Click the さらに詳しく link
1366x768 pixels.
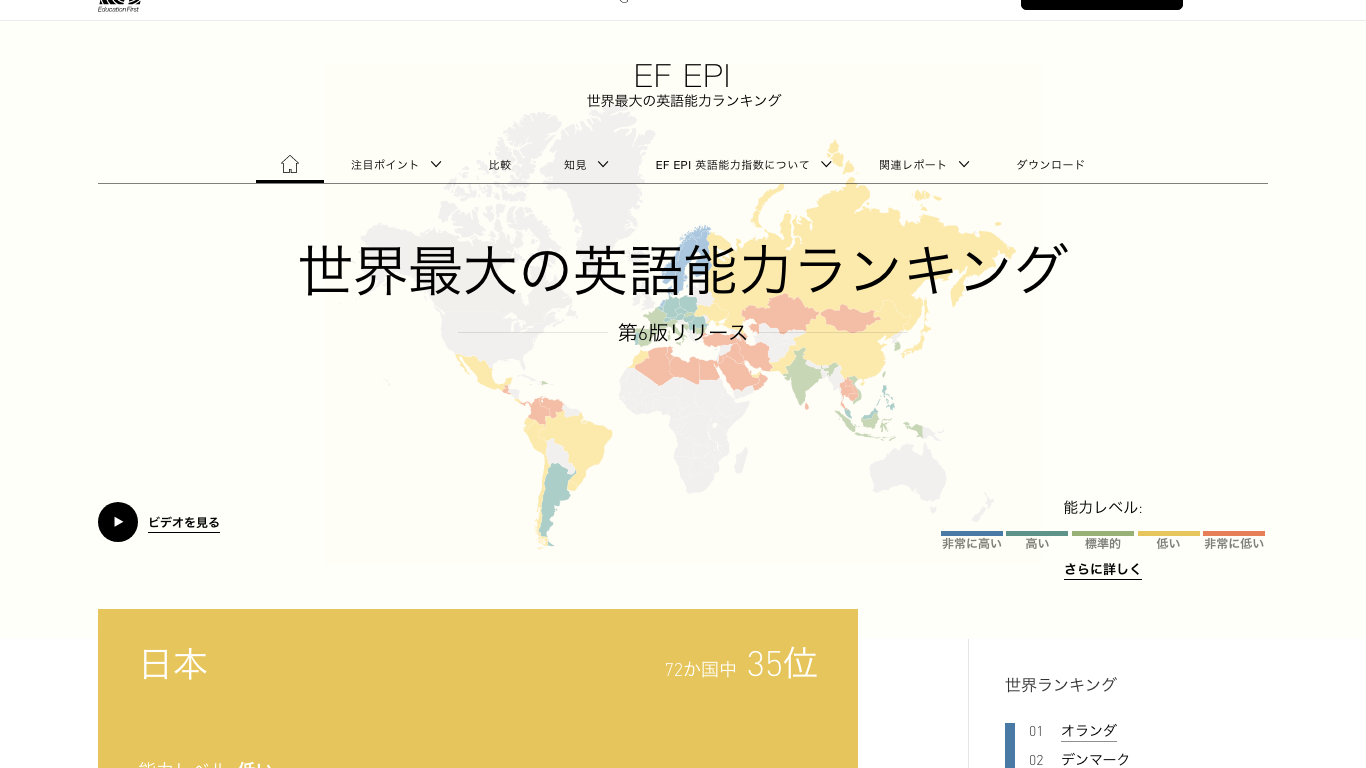[x=1103, y=569]
